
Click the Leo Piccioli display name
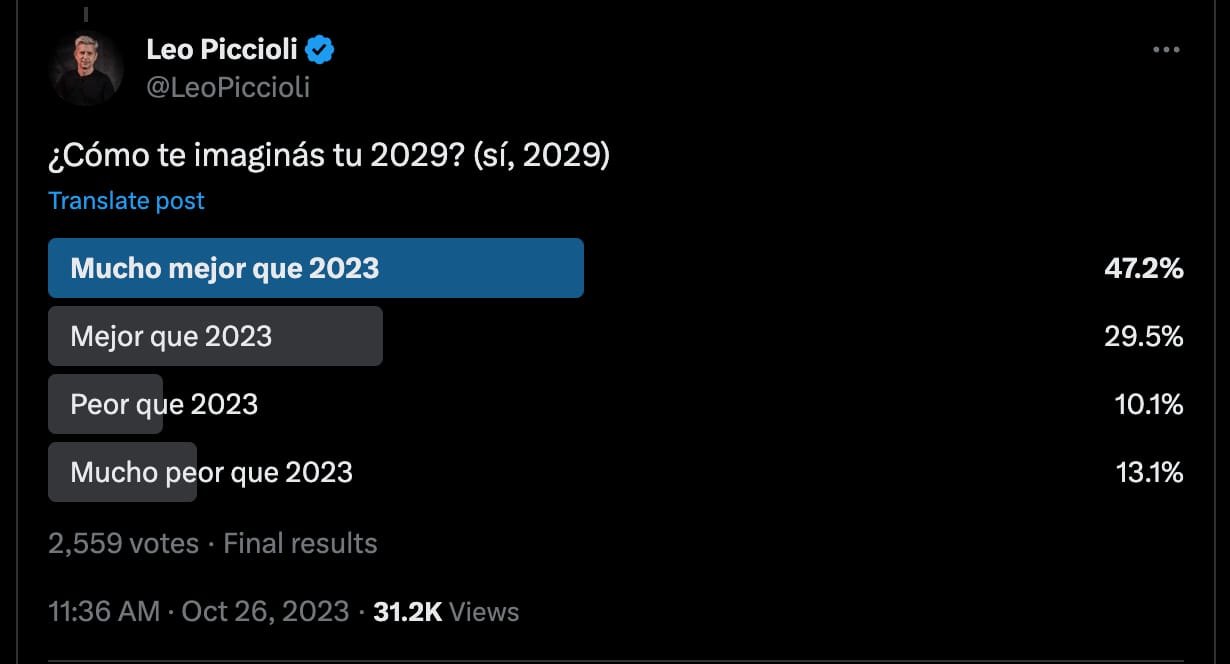pos(222,48)
